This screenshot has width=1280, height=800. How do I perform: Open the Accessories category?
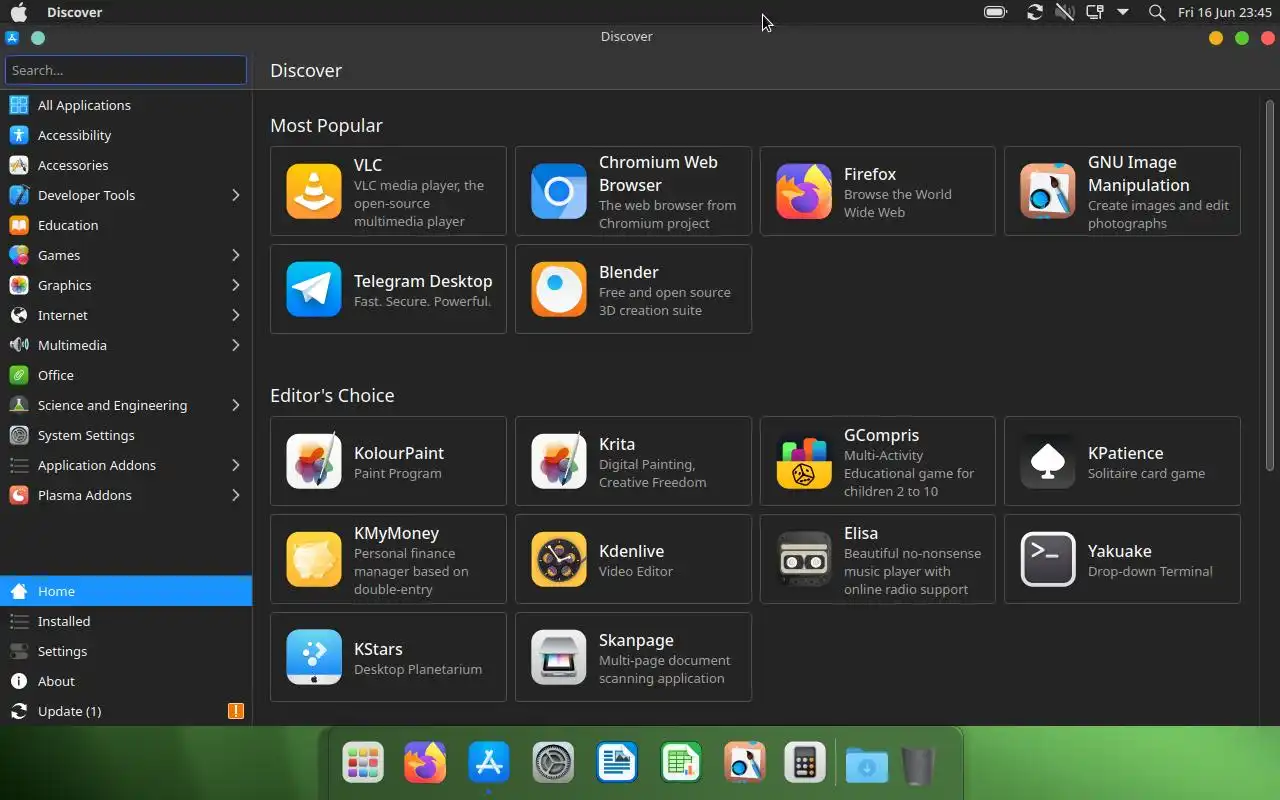click(x=126, y=165)
